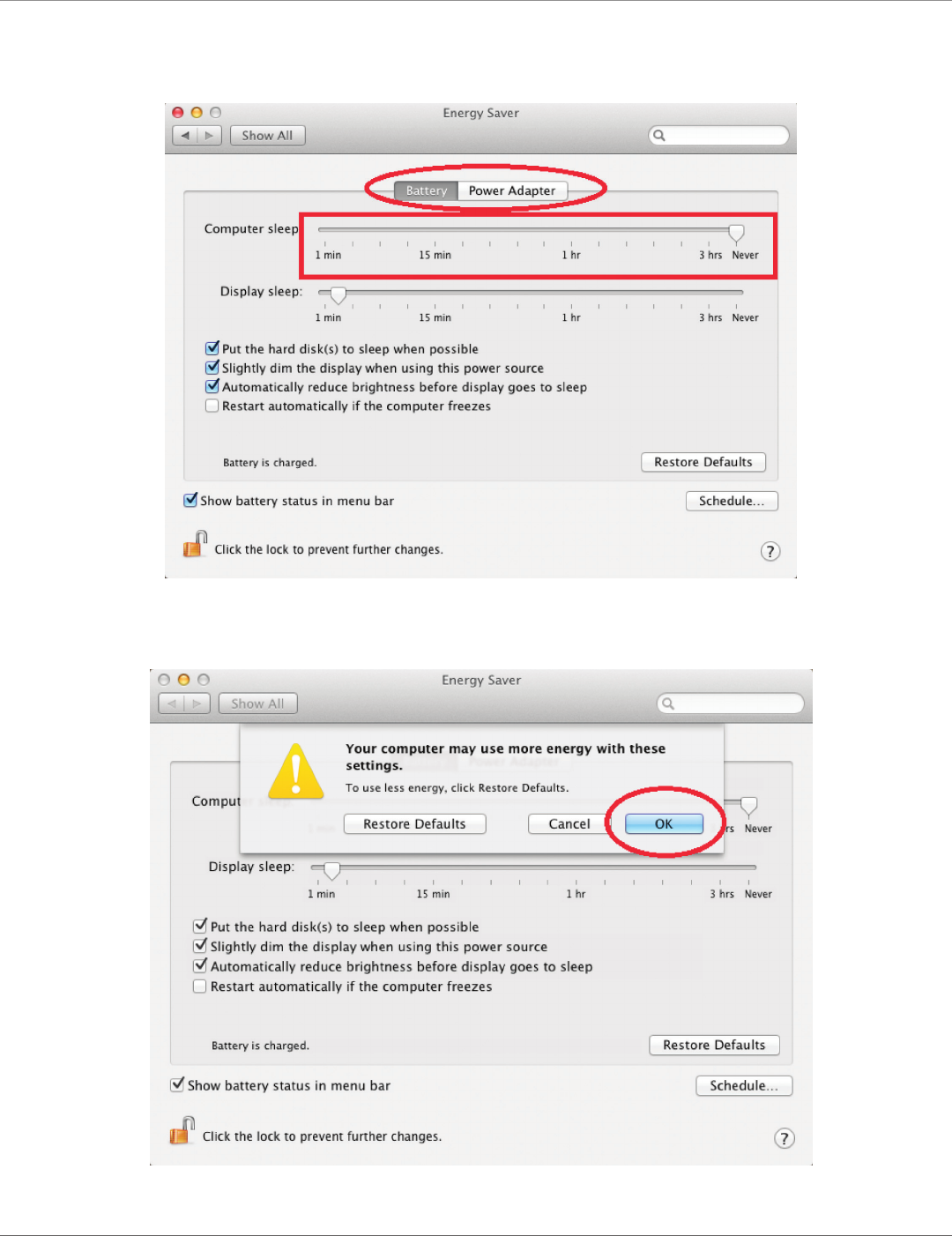Image resolution: width=952 pixels, height=1236 pixels.
Task: Toggle "Put the hard disk(s) to sleep" in the upper window
Action: click(212, 348)
